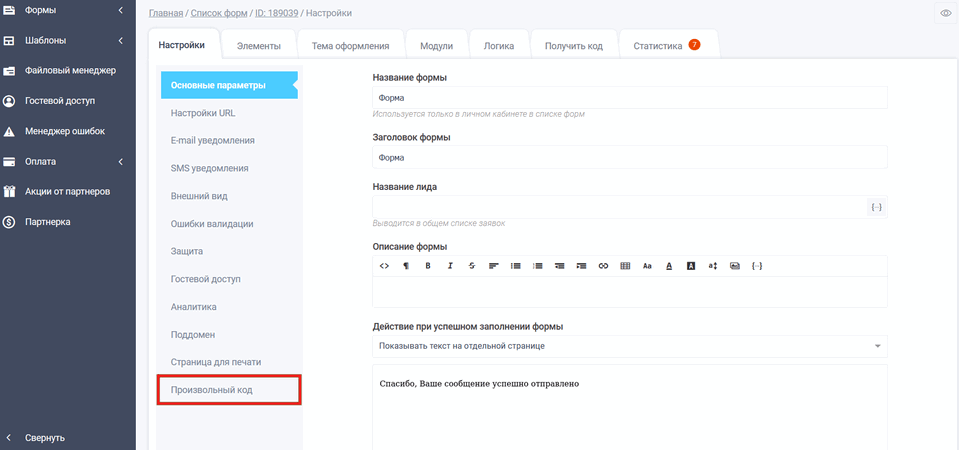Toggle preview with the eye icon
This screenshot has height=450, width=959.
[945, 13]
